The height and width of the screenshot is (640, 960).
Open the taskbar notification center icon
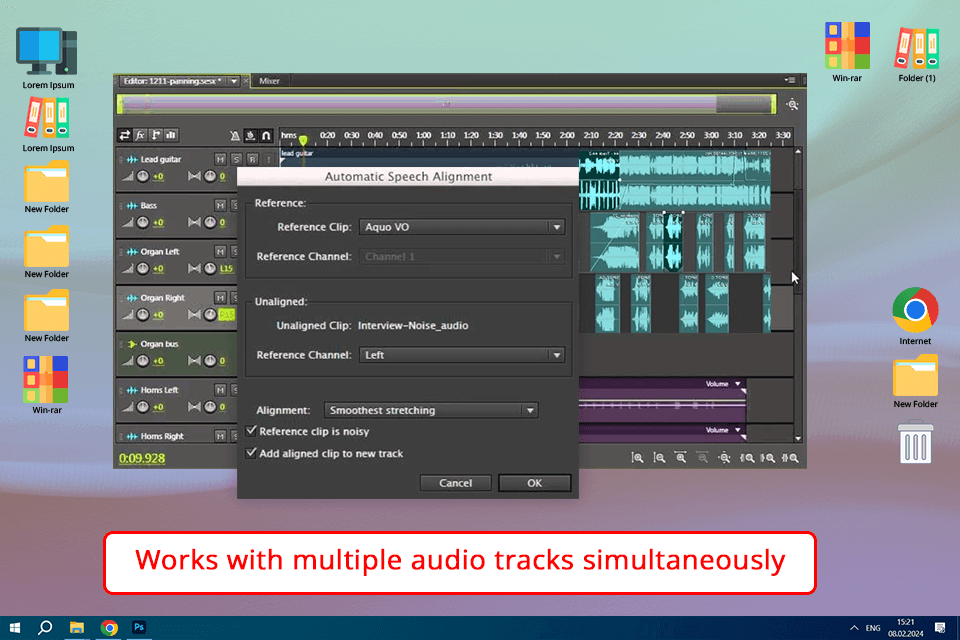click(940, 628)
